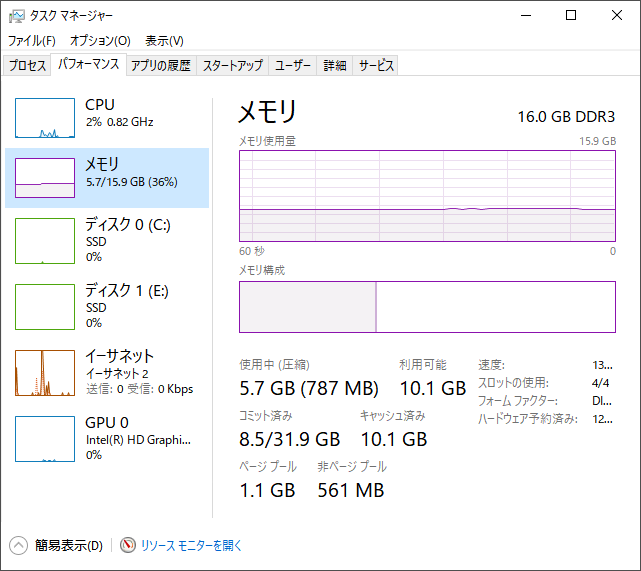Viewport: 641px width, 571px height.
Task: Click the Task Manager title bar icon
Action: tap(16, 16)
